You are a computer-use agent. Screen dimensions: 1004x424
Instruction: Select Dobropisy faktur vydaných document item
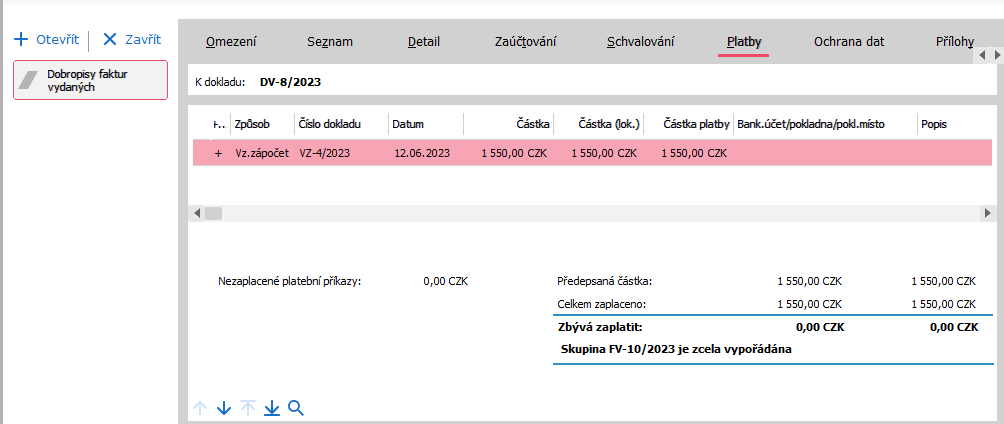point(90,80)
